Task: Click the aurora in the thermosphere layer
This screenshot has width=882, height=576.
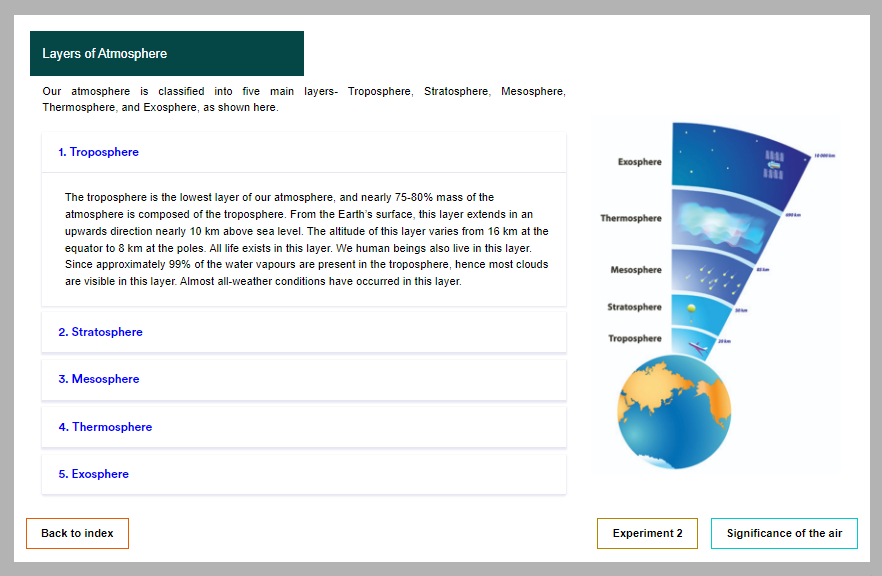Action: tap(723, 225)
